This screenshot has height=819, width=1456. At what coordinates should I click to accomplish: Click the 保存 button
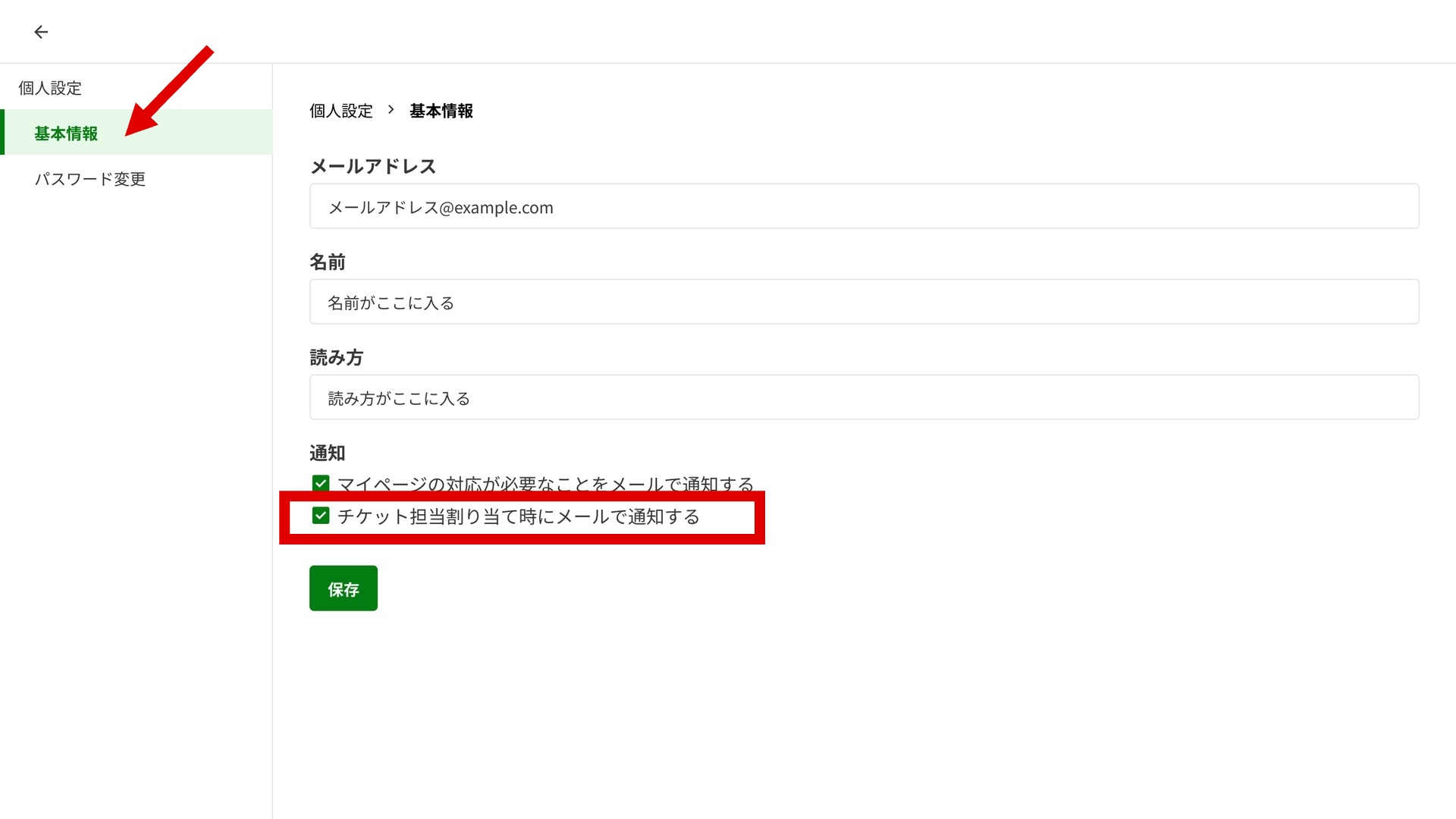tap(344, 588)
